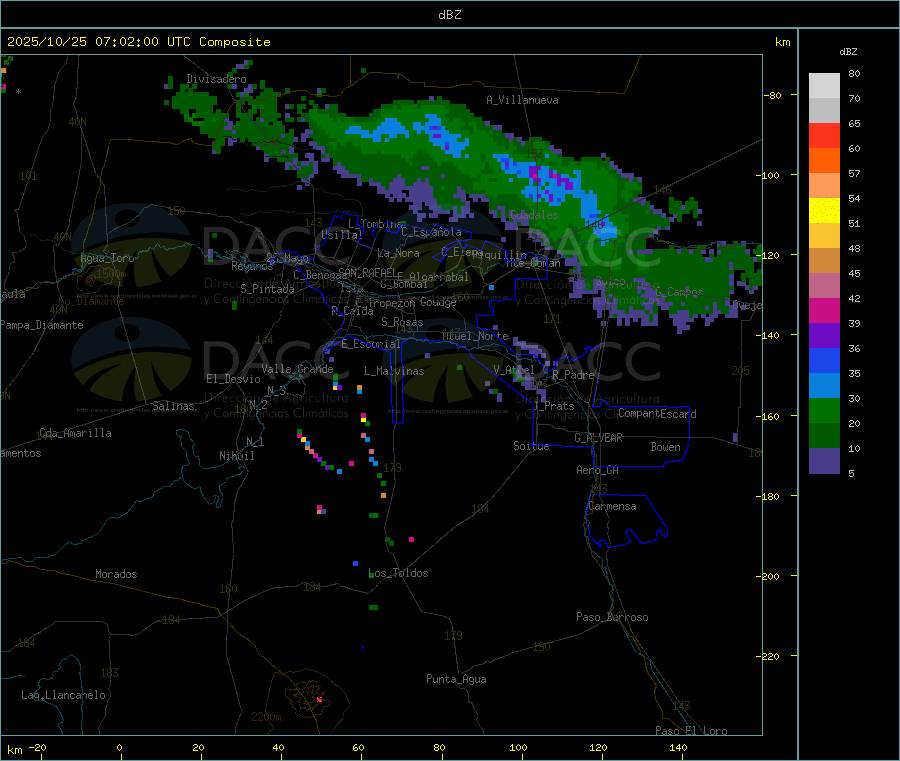The width and height of the screenshot is (900, 761).
Task: Click the 'Atuel_Norte' map label
Action: click(x=475, y=336)
